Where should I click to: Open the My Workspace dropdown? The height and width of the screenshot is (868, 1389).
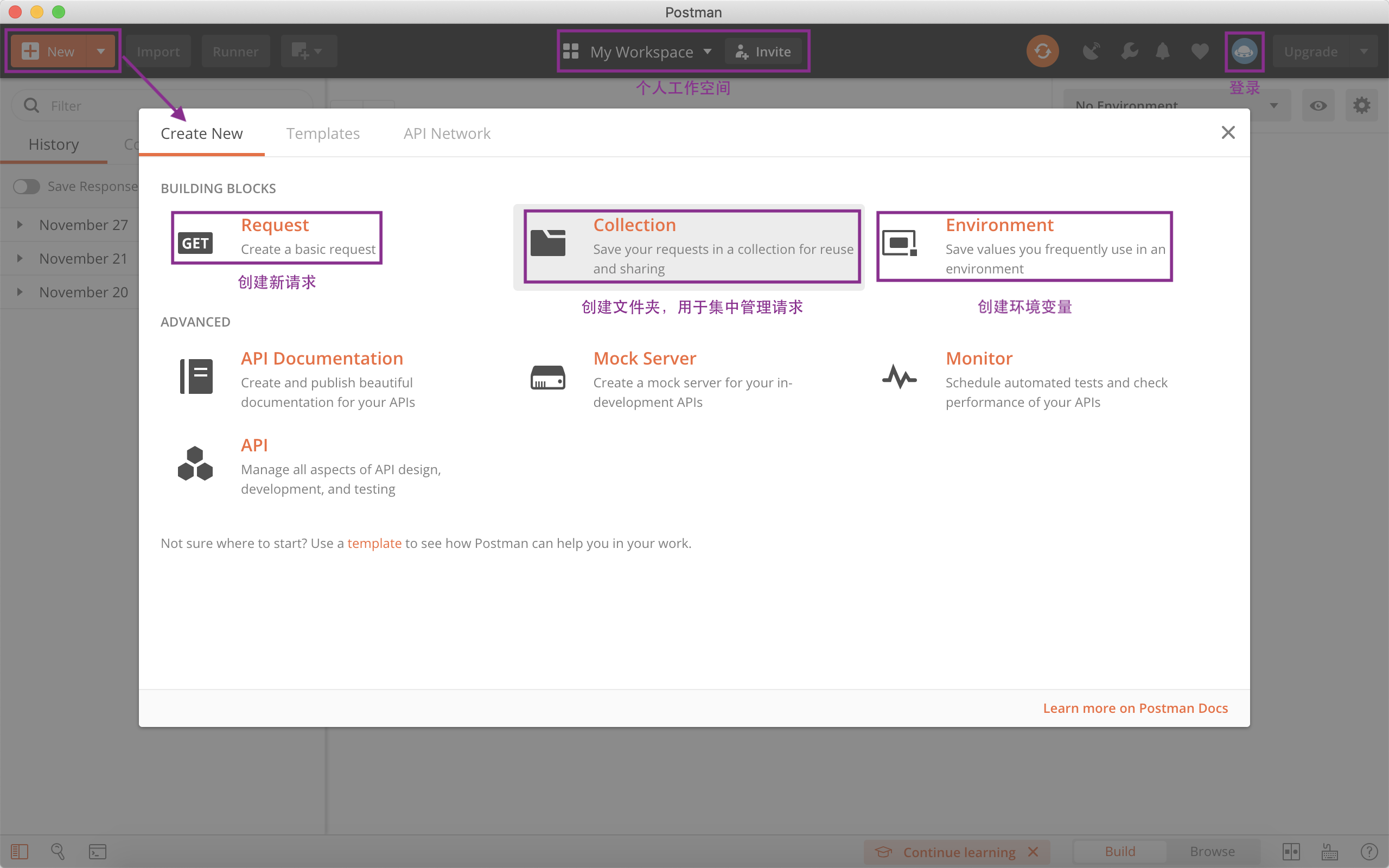coord(652,52)
